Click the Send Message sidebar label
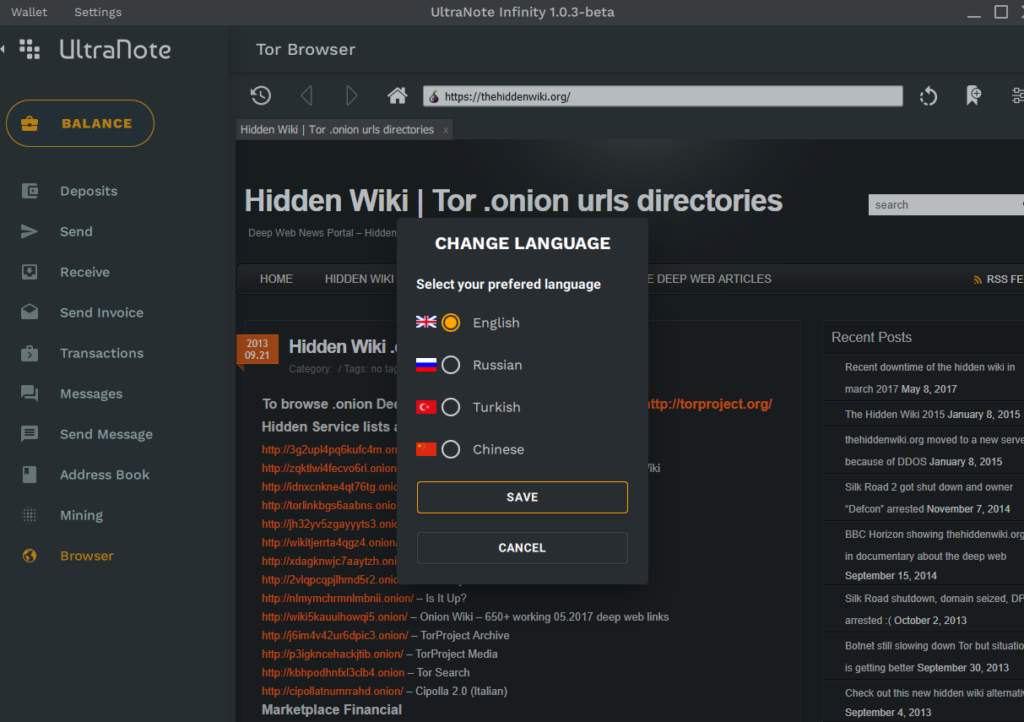The width and height of the screenshot is (1024, 722). (106, 434)
